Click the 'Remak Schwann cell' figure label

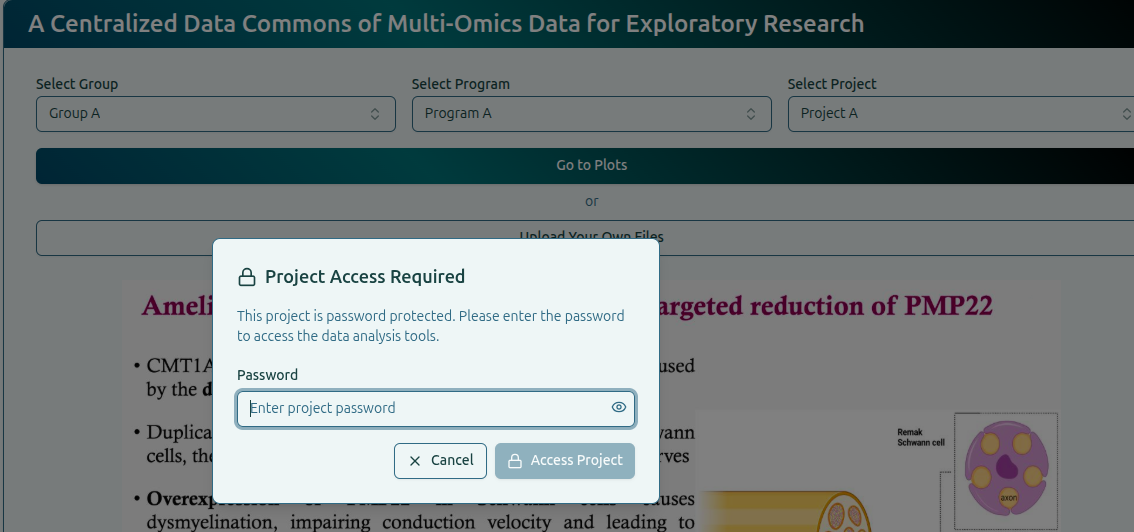click(921, 437)
